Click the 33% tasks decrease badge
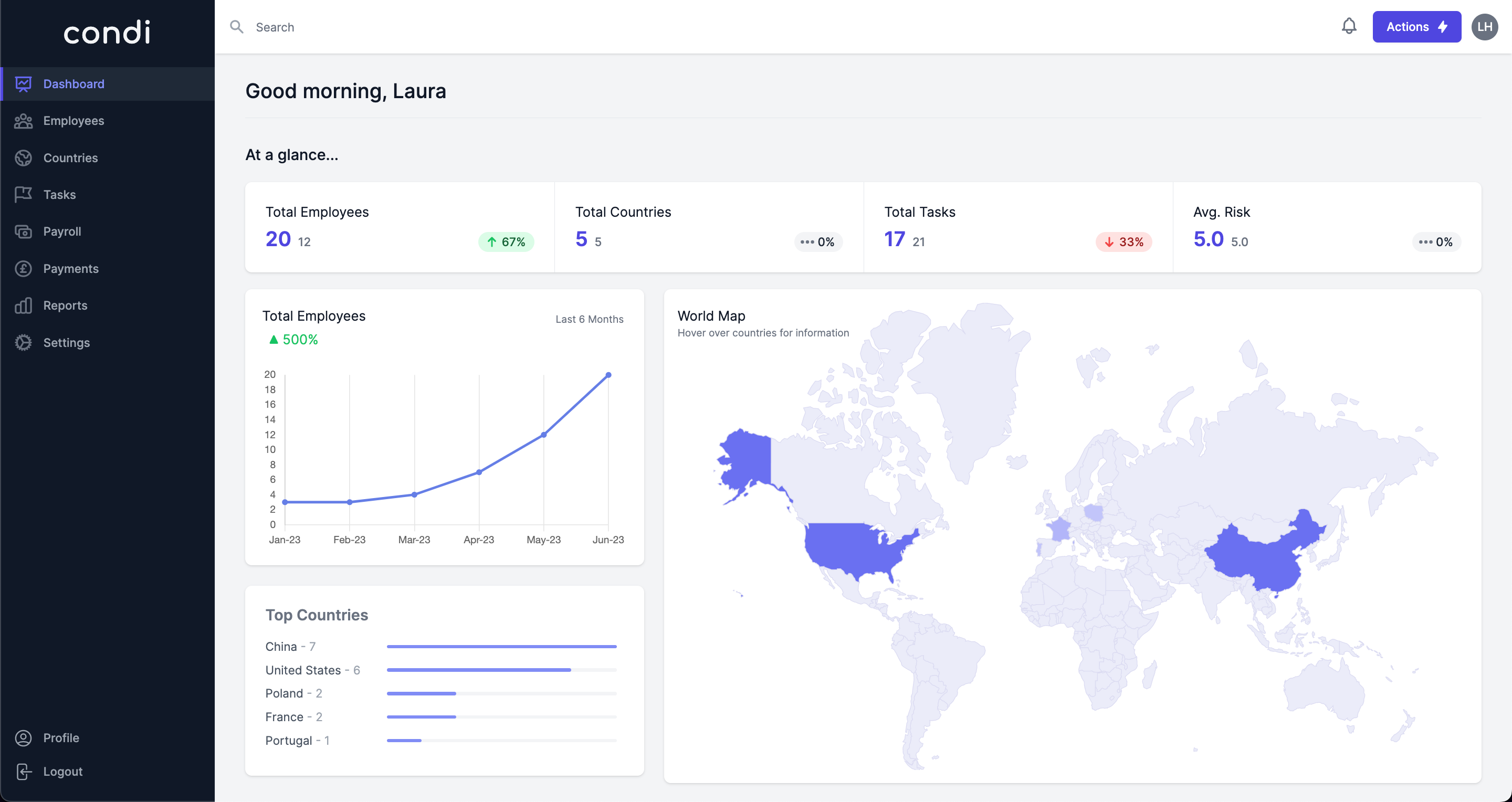1512x802 pixels. point(1123,242)
